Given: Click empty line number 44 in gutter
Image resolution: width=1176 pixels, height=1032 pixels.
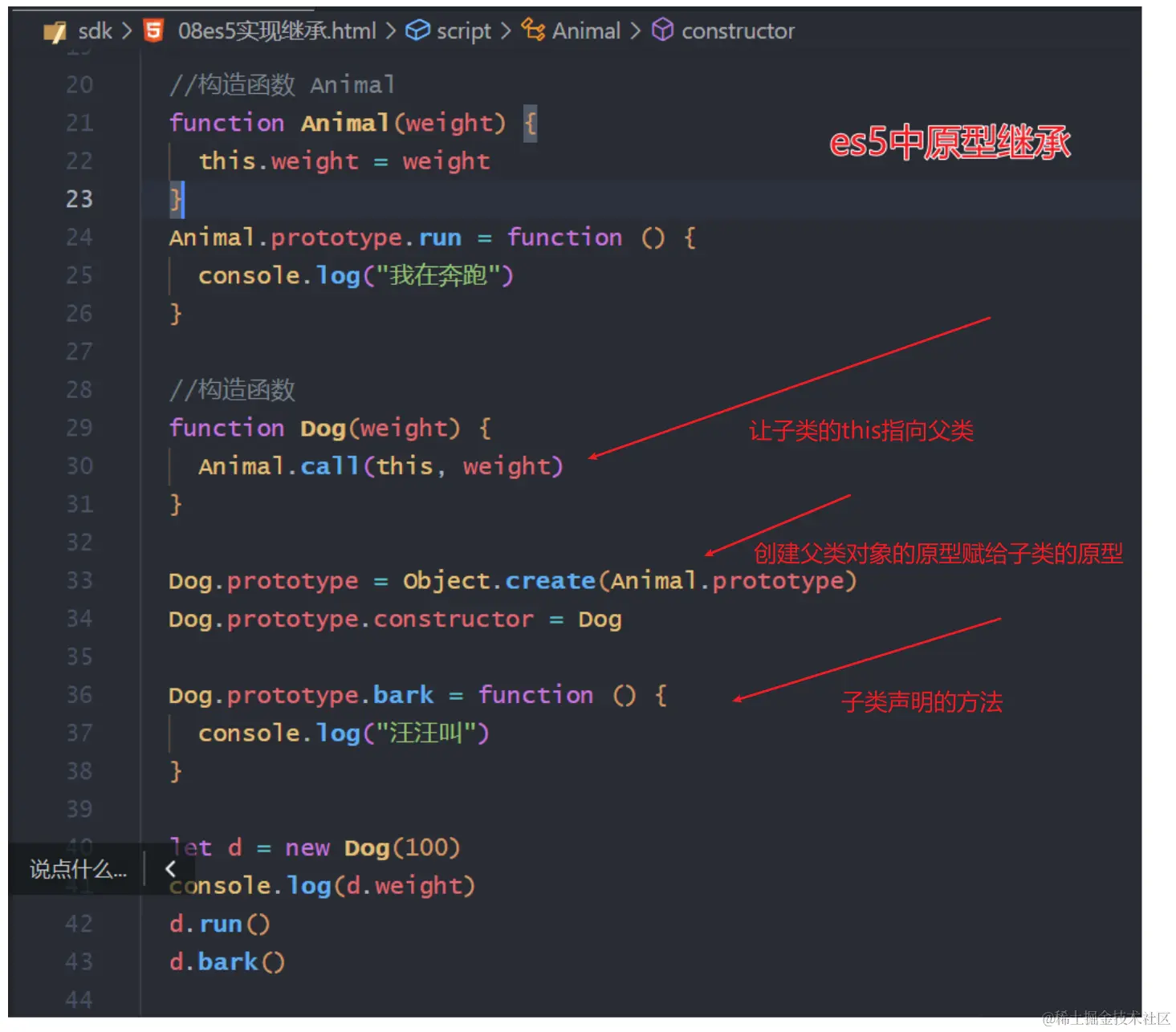Looking at the screenshot, I should pos(79,1000).
